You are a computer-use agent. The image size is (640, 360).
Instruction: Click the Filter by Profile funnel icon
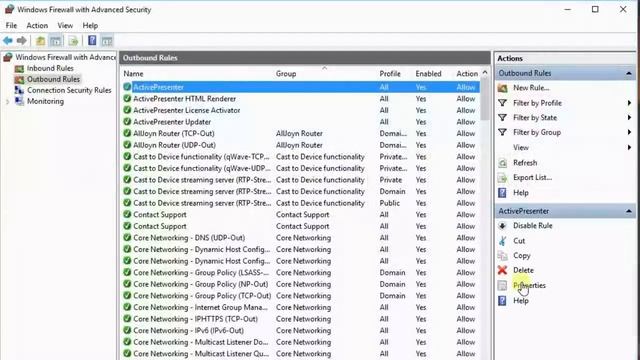[x=502, y=103]
